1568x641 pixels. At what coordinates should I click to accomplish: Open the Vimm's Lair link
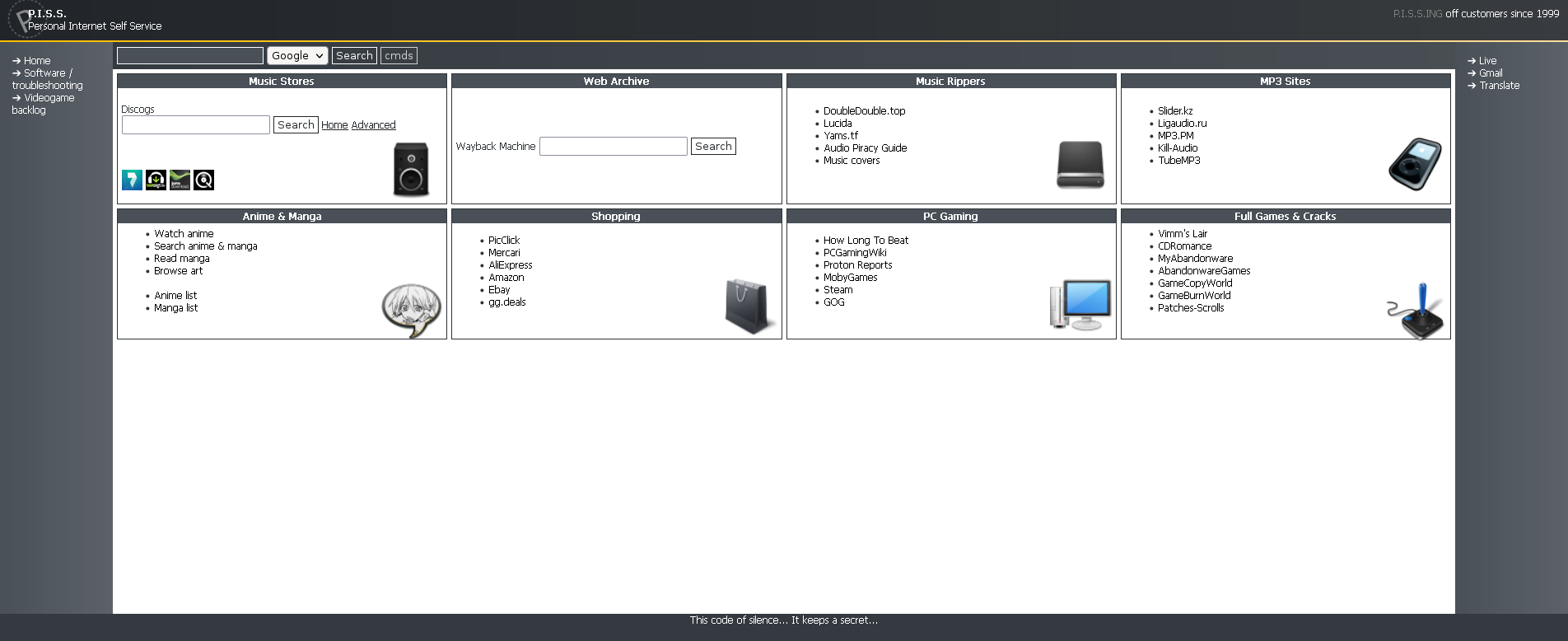tap(1182, 234)
